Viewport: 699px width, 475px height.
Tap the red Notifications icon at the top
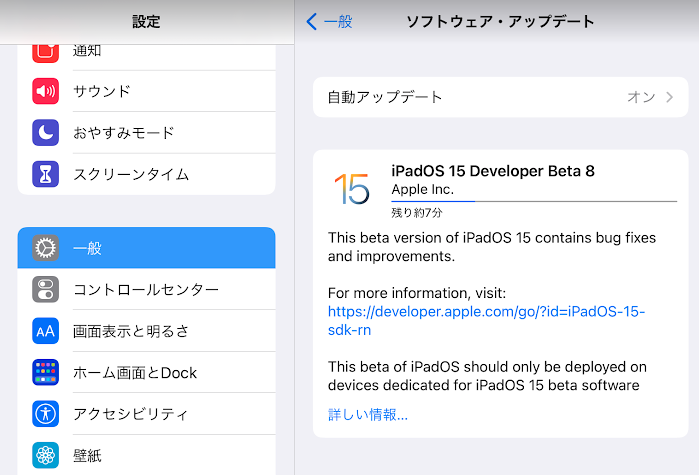click(x=45, y=53)
